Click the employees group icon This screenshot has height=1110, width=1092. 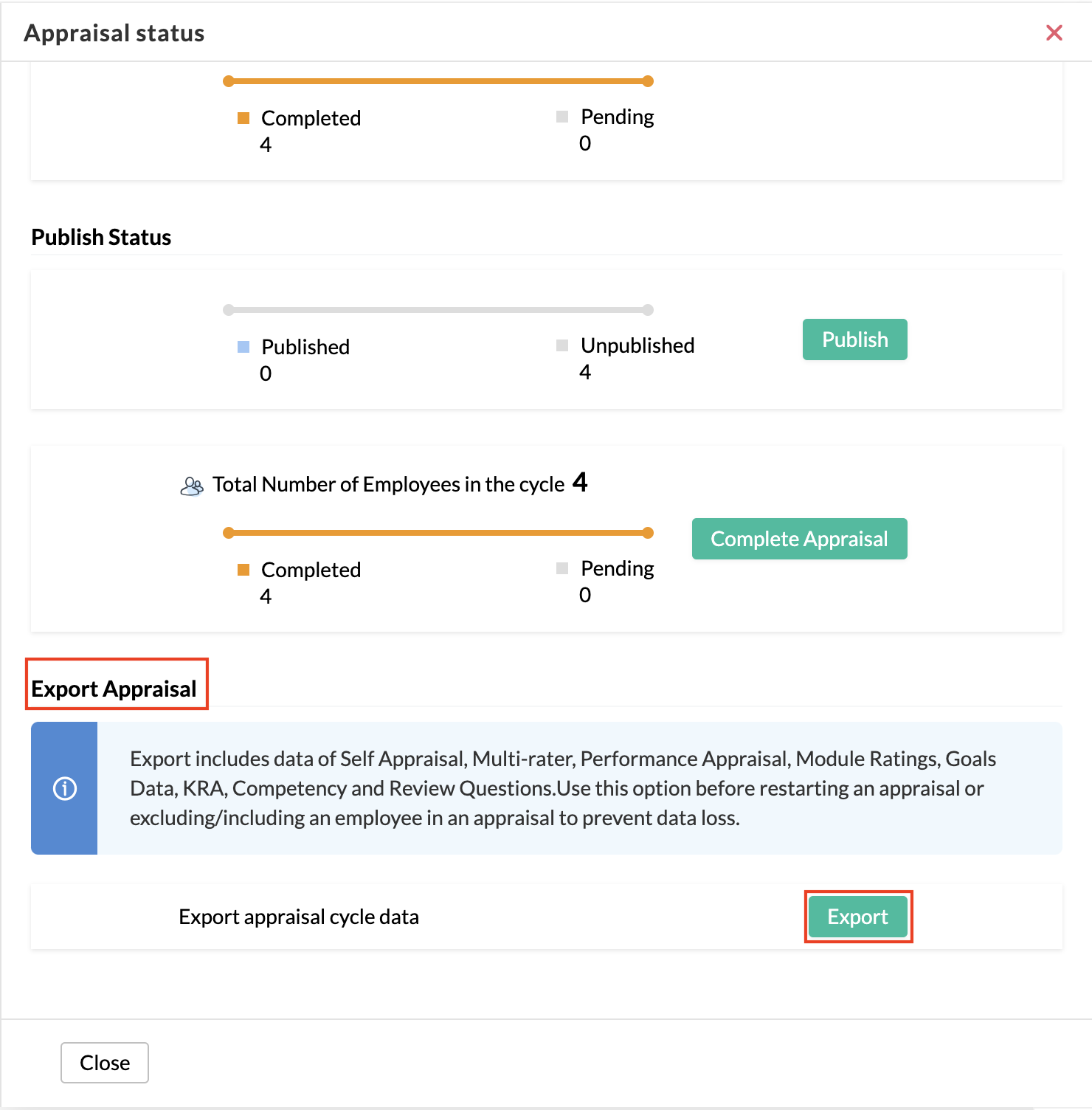pos(192,486)
